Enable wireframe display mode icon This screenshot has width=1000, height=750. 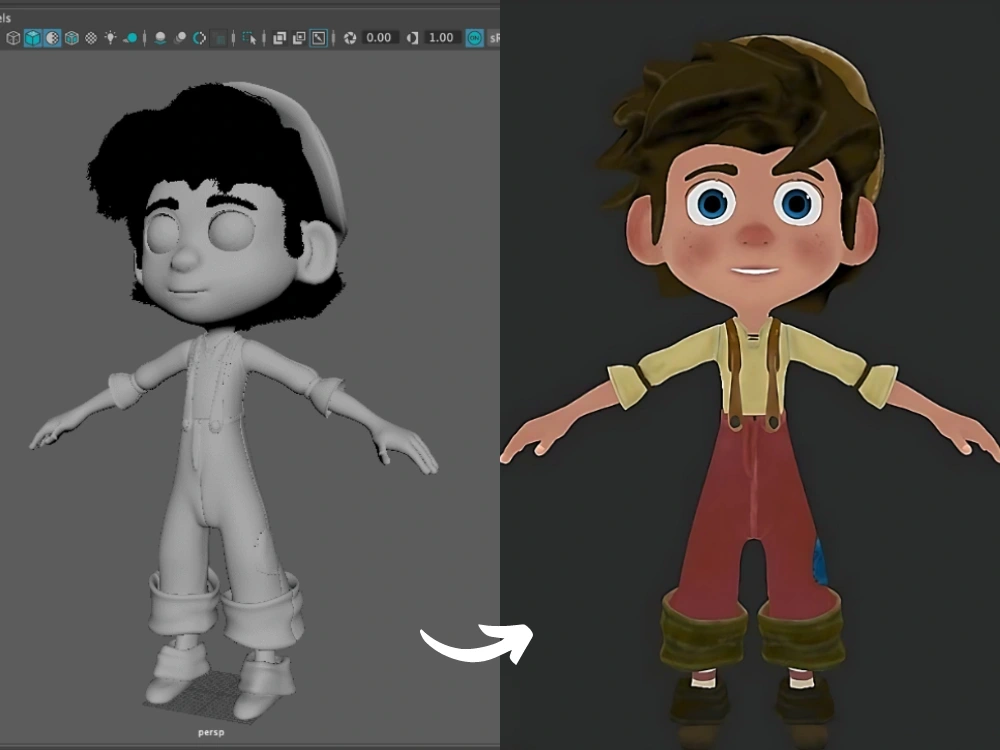[13, 38]
